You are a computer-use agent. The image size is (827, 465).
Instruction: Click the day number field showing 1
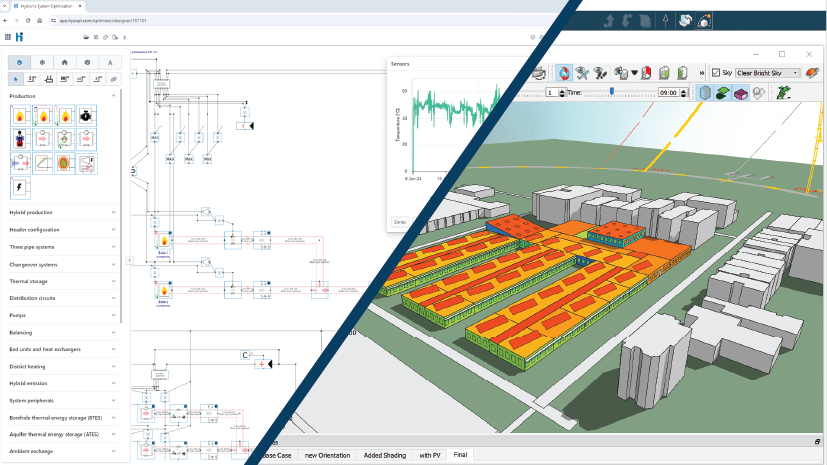(551, 93)
